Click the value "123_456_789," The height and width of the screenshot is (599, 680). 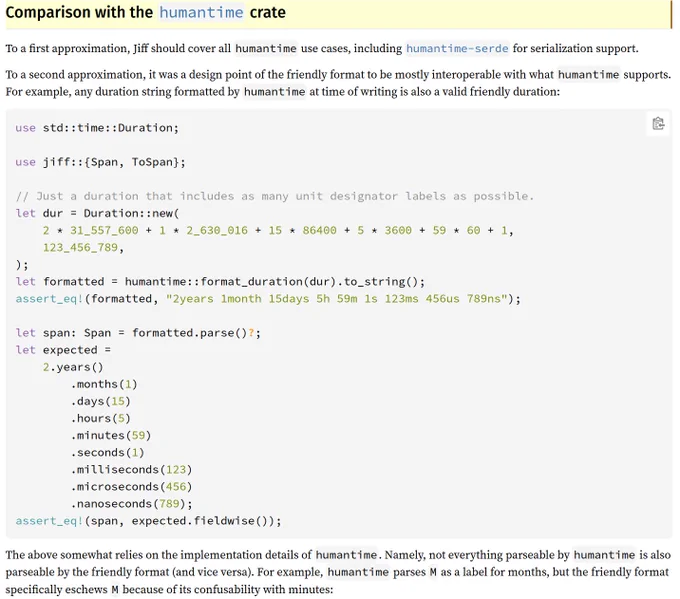83,248
